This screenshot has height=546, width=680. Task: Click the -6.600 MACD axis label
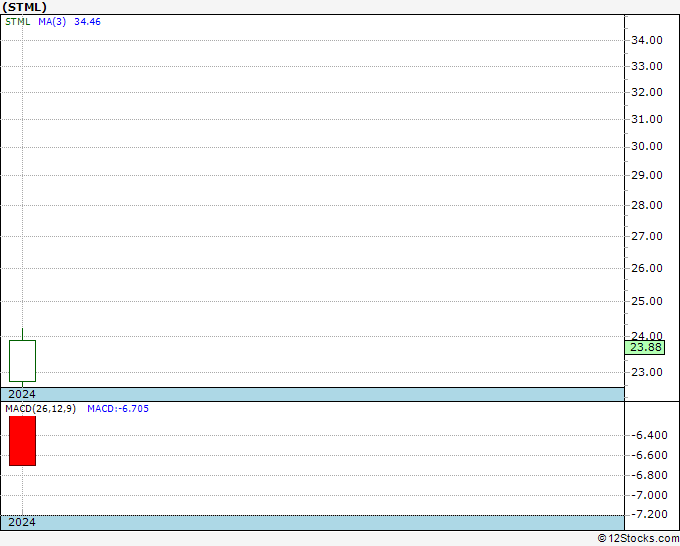(649, 455)
